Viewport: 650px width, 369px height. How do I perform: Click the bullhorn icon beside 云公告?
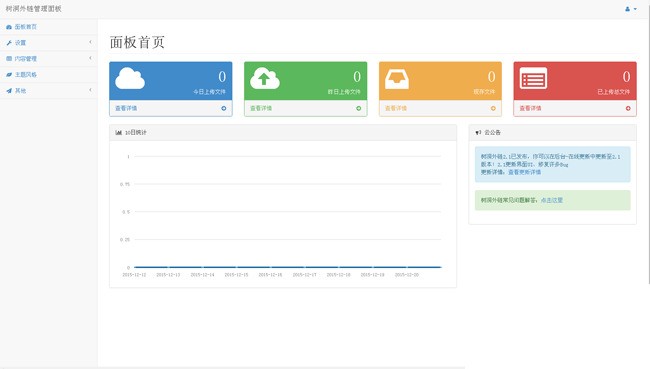point(478,133)
